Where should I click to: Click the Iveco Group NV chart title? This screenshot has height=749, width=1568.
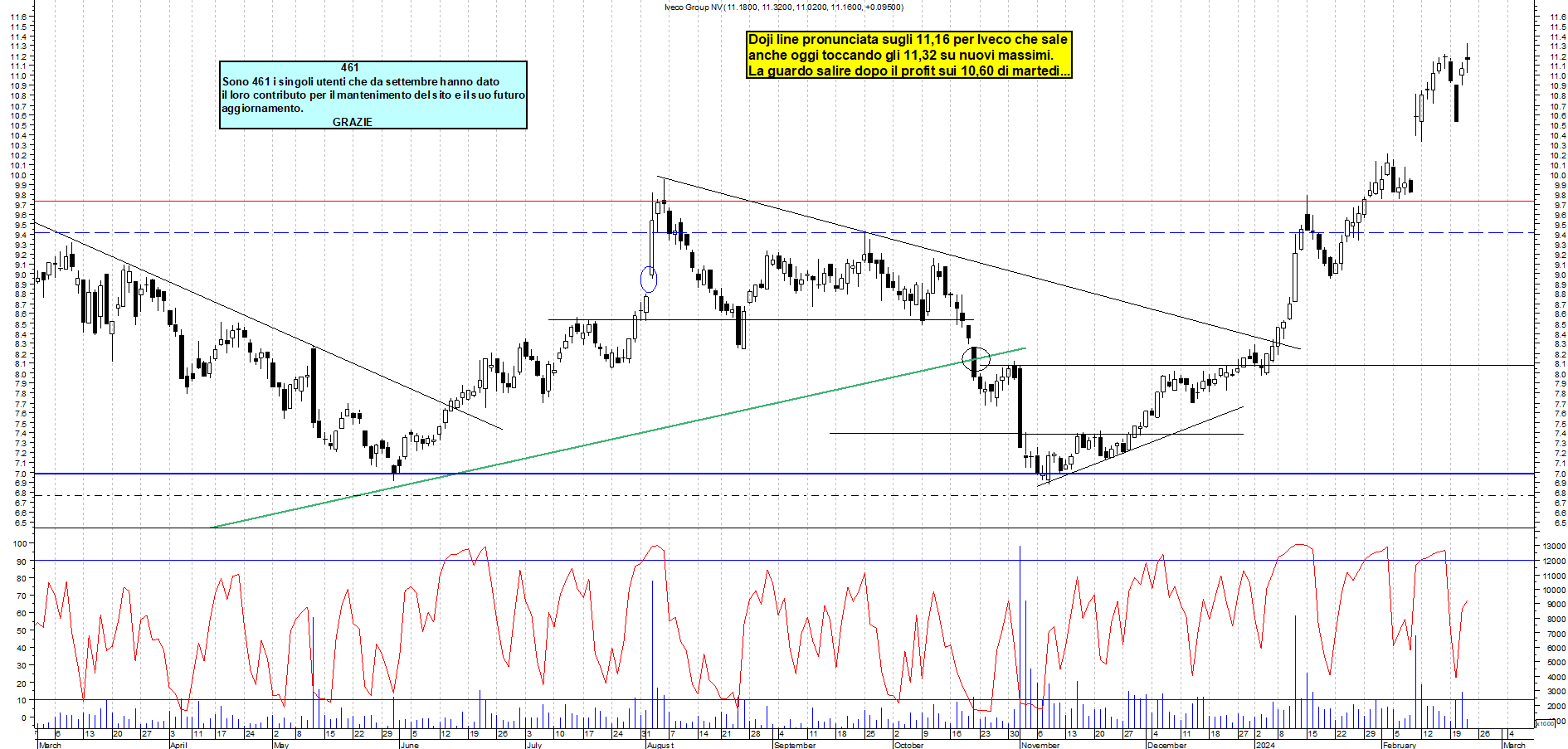(x=784, y=7)
